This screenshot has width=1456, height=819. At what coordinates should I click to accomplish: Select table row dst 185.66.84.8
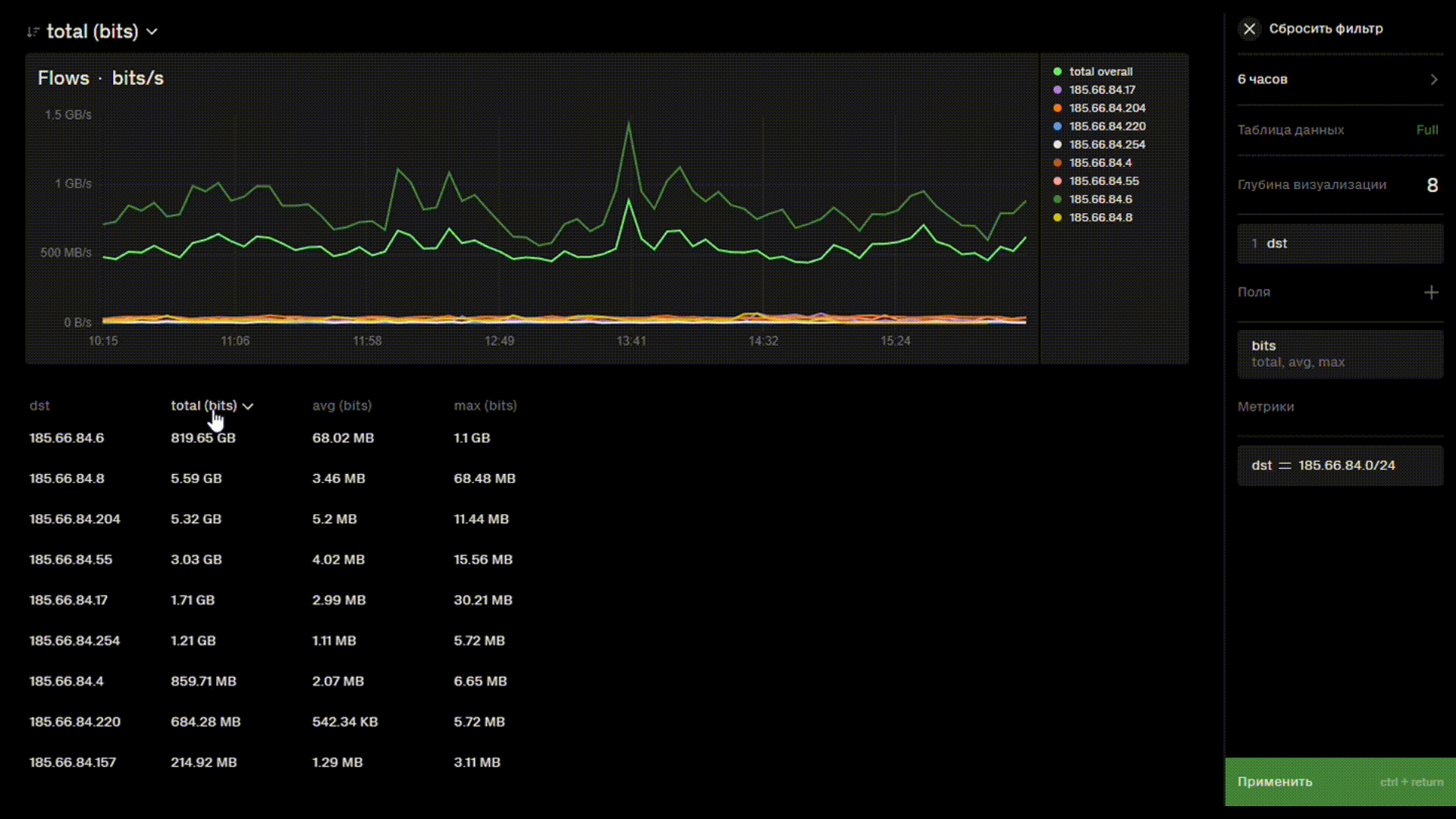pyautogui.click(x=67, y=479)
